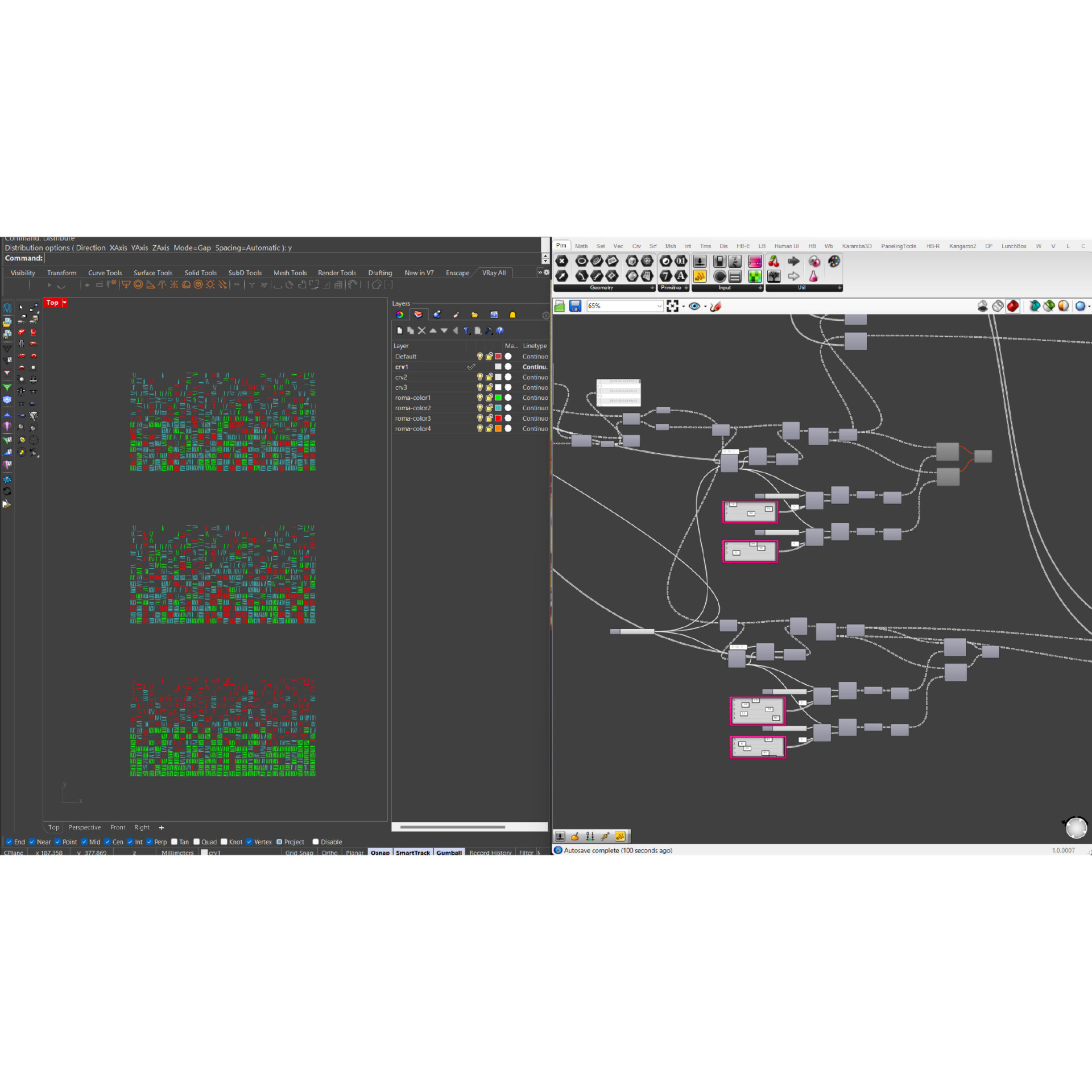1092x1092 pixels.
Task: Open the Curve Tools toolbar tab
Action: [105, 273]
